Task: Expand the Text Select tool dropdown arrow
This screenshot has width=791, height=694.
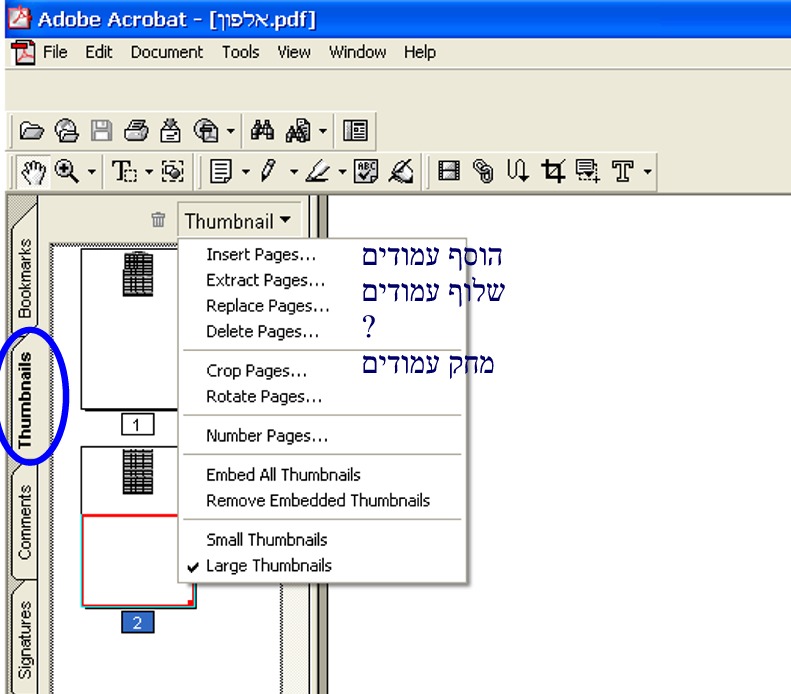Action: (x=149, y=171)
